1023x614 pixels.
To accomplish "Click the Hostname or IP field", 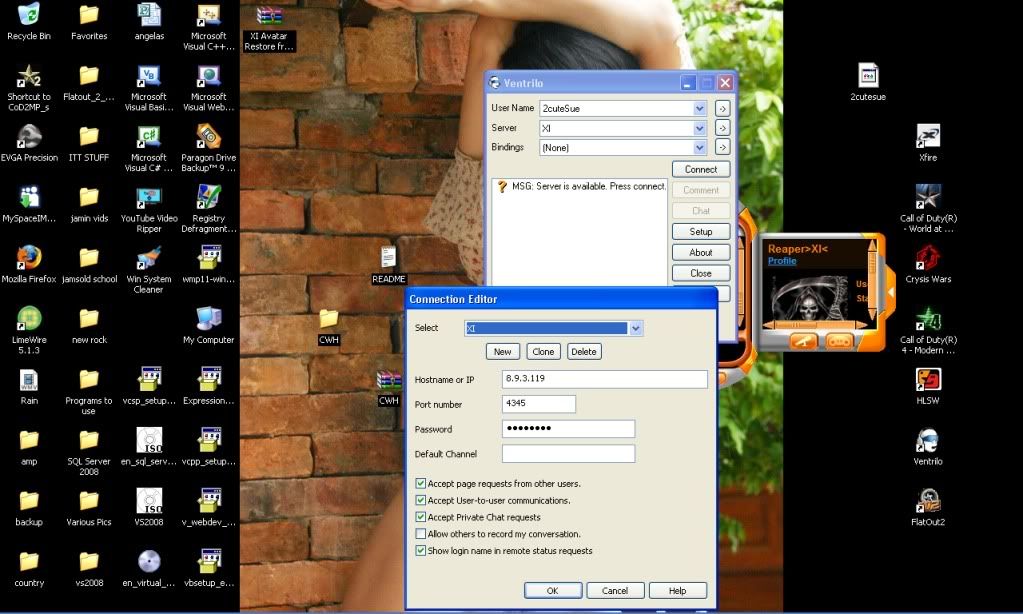I will [x=604, y=379].
